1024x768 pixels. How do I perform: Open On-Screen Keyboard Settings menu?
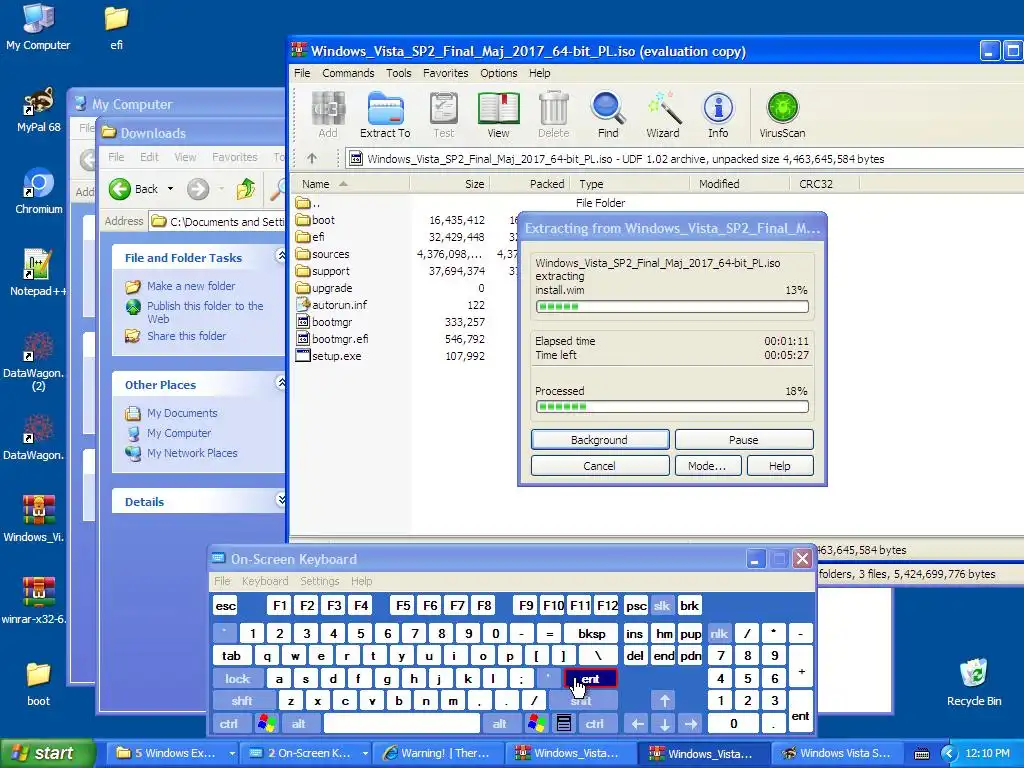[319, 581]
